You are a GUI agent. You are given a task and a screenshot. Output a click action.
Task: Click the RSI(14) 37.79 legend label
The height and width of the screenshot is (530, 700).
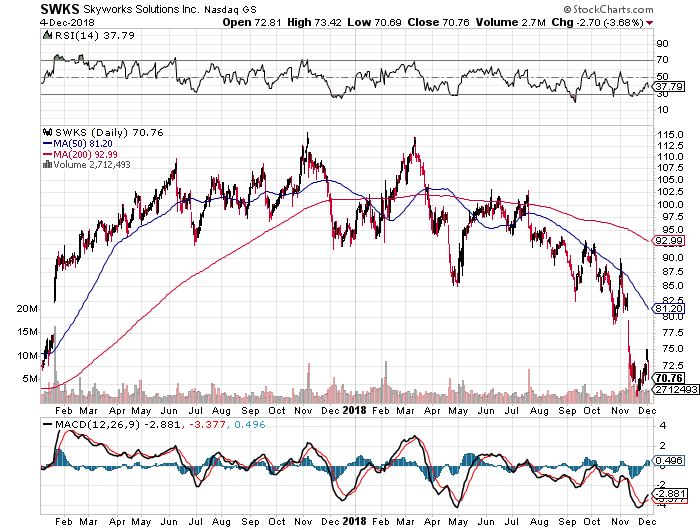pos(94,35)
